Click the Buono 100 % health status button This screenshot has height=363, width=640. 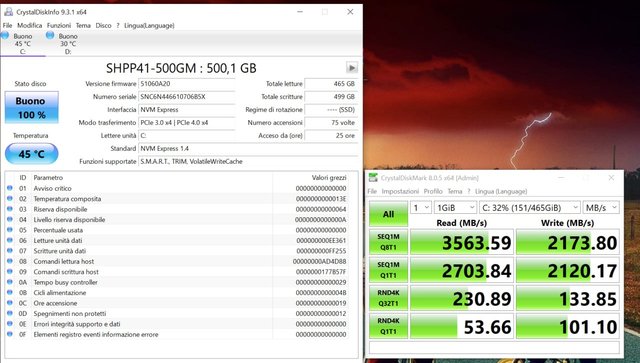(x=31, y=107)
